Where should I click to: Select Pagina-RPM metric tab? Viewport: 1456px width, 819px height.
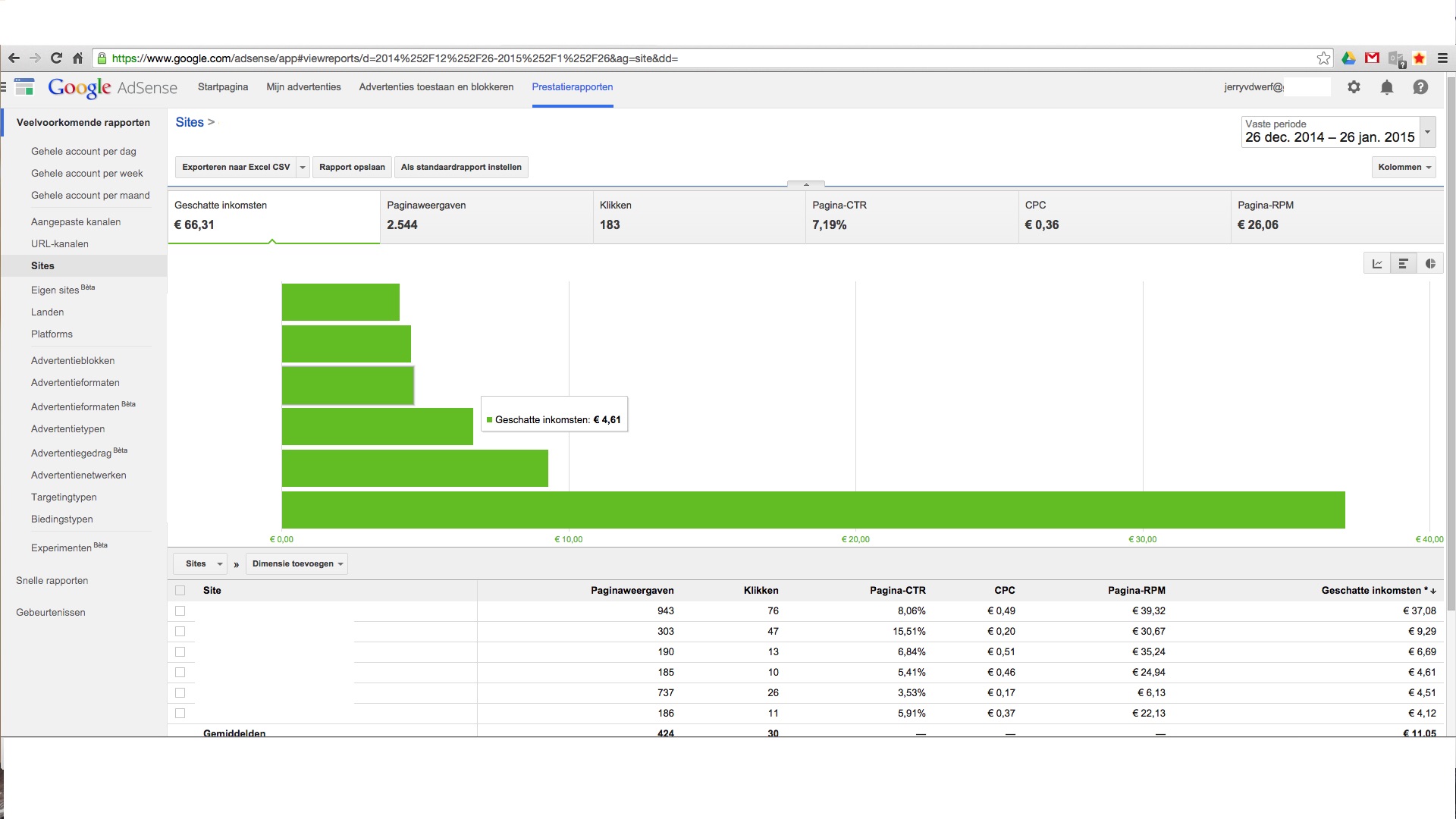point(1337,217)
